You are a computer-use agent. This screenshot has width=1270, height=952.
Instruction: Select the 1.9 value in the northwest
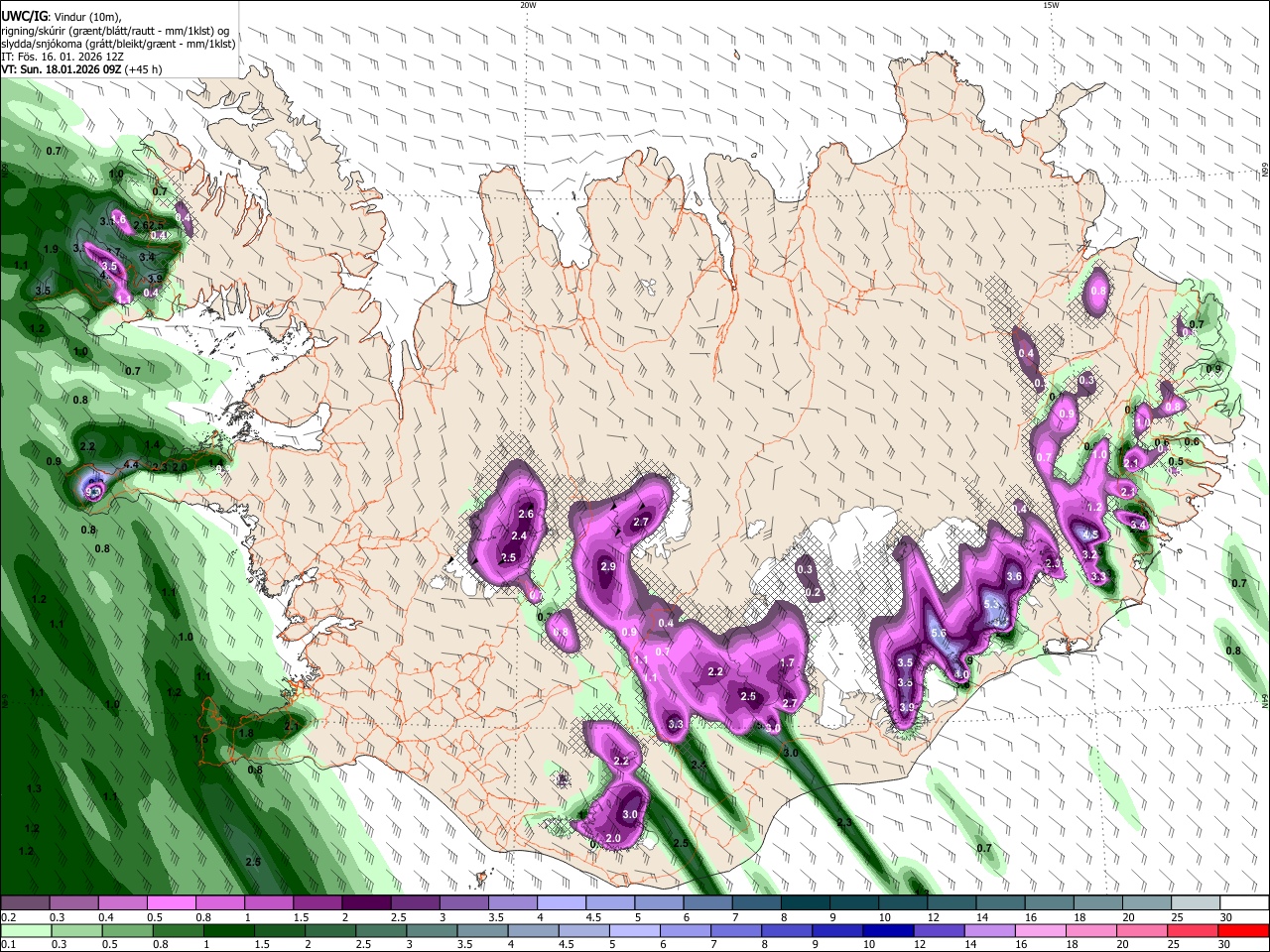point(52,249)
